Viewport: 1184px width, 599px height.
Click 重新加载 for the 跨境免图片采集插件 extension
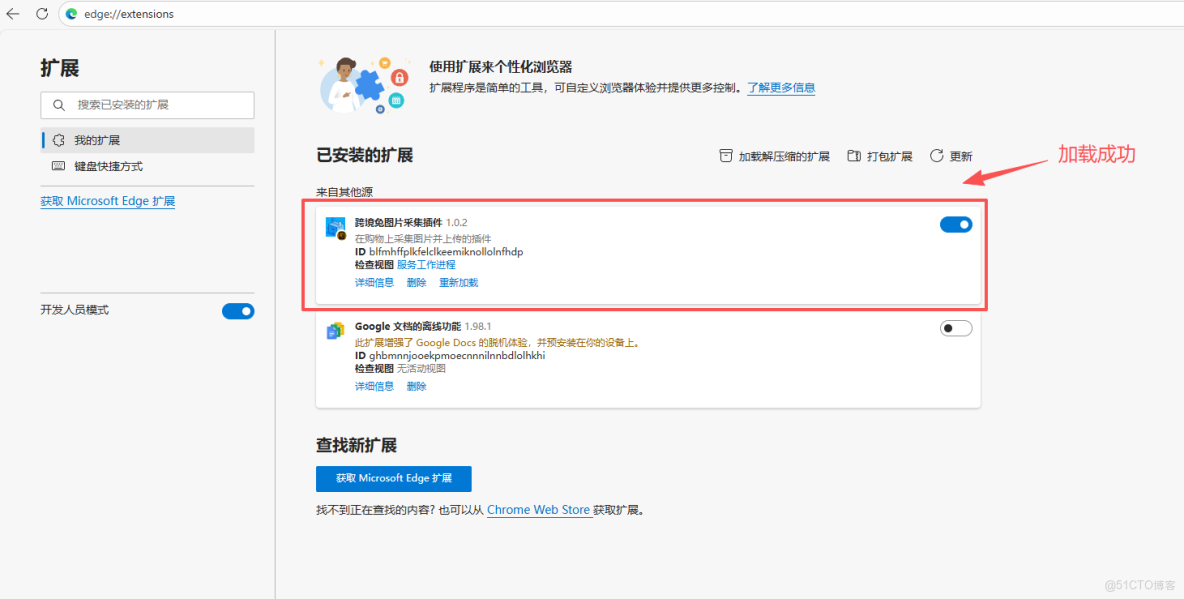click(x=458, y=282)
